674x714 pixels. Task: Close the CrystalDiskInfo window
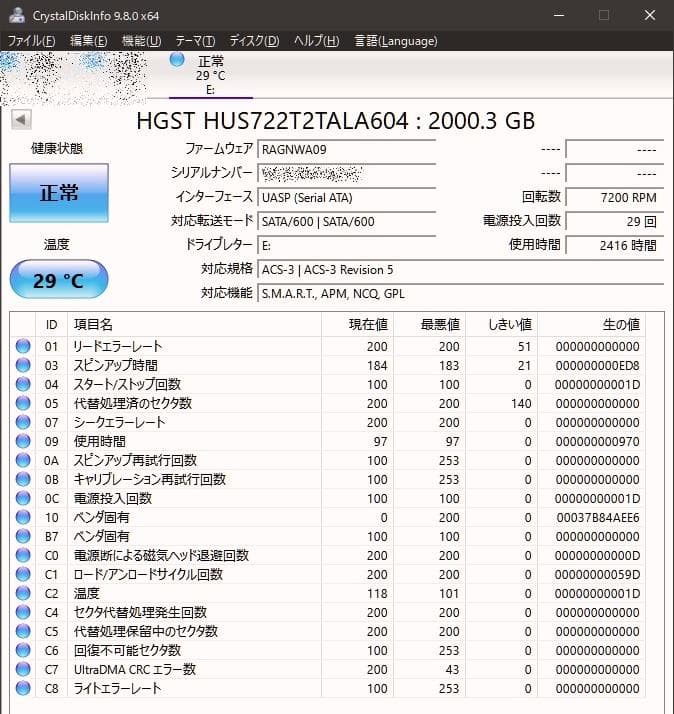pyautogui.click(x=650, y=15)
